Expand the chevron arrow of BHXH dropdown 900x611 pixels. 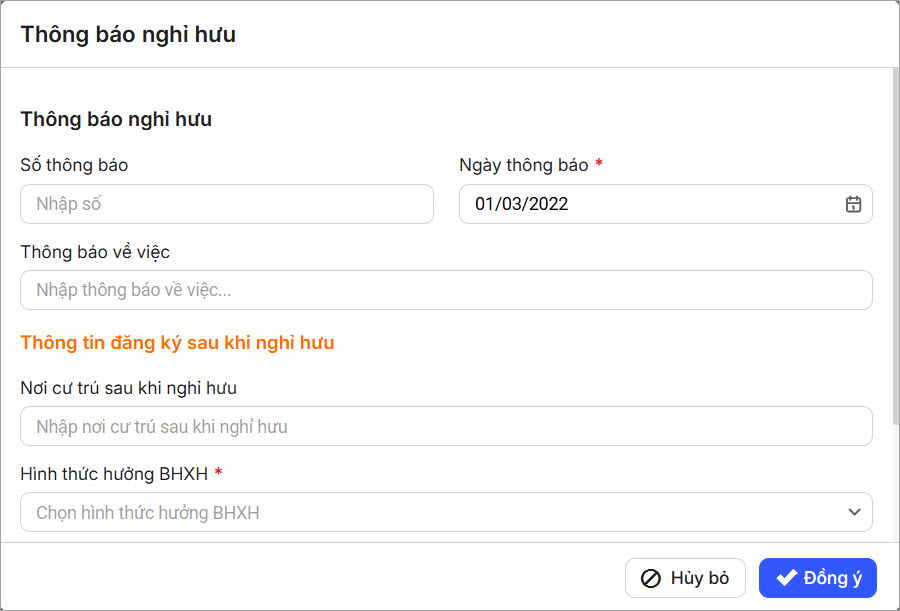[x=854, y=512]
